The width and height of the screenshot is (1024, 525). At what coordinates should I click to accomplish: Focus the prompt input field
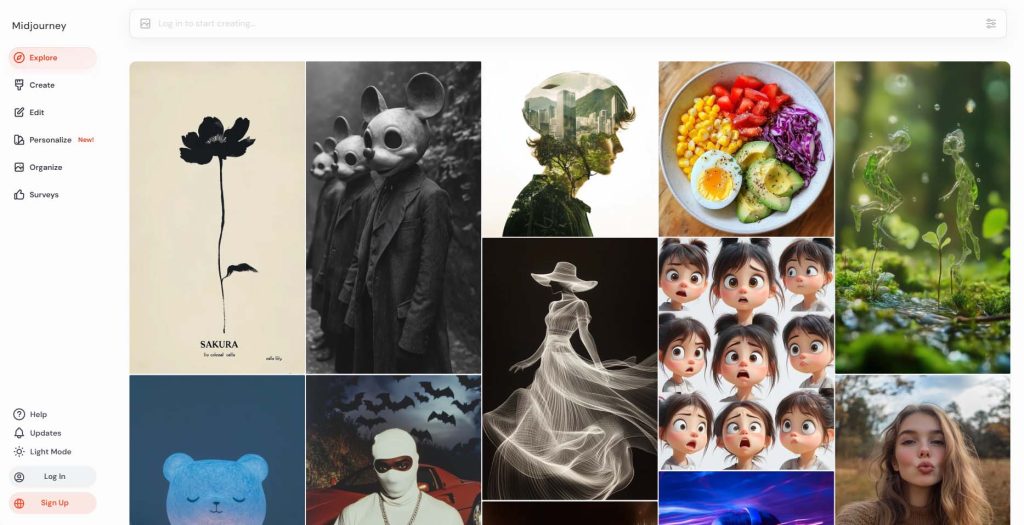[x=568, y=24]
